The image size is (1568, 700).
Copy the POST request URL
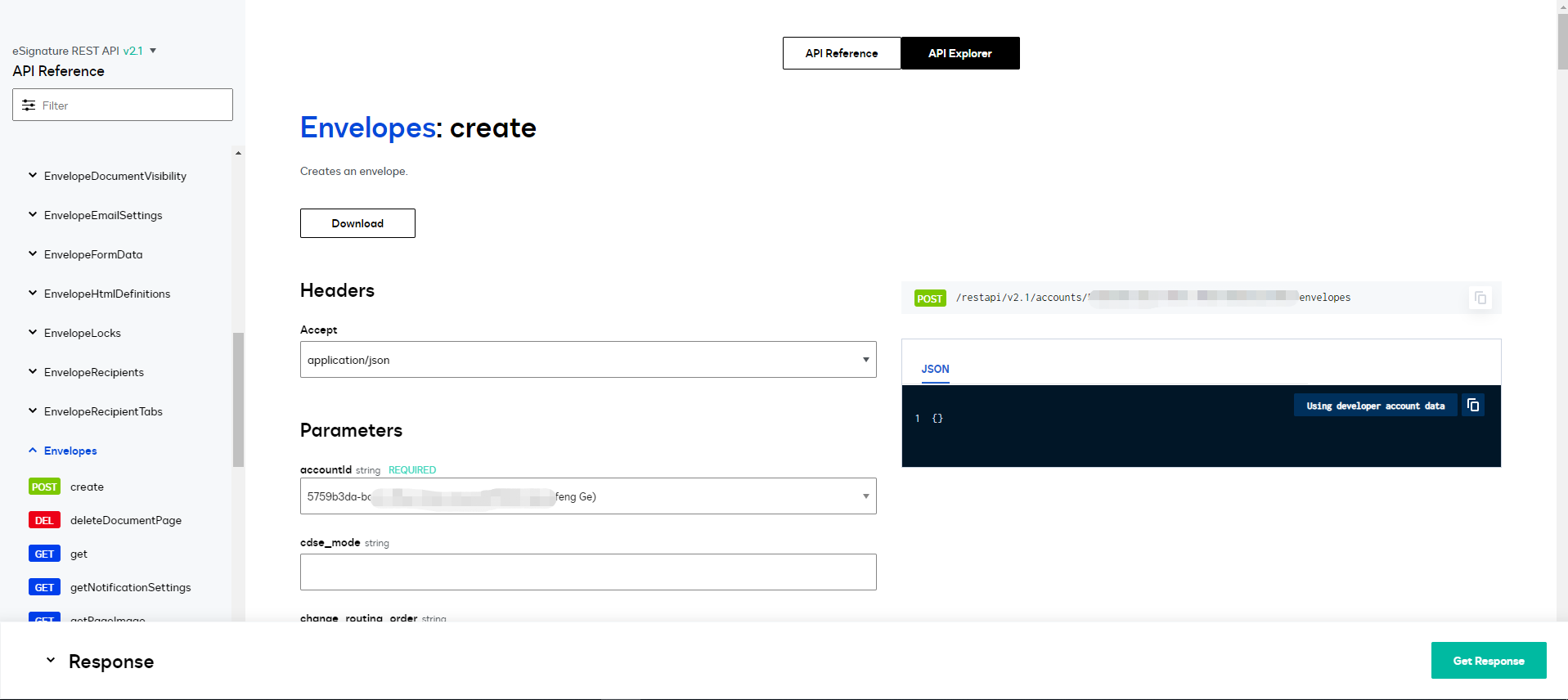[1480, 298]
